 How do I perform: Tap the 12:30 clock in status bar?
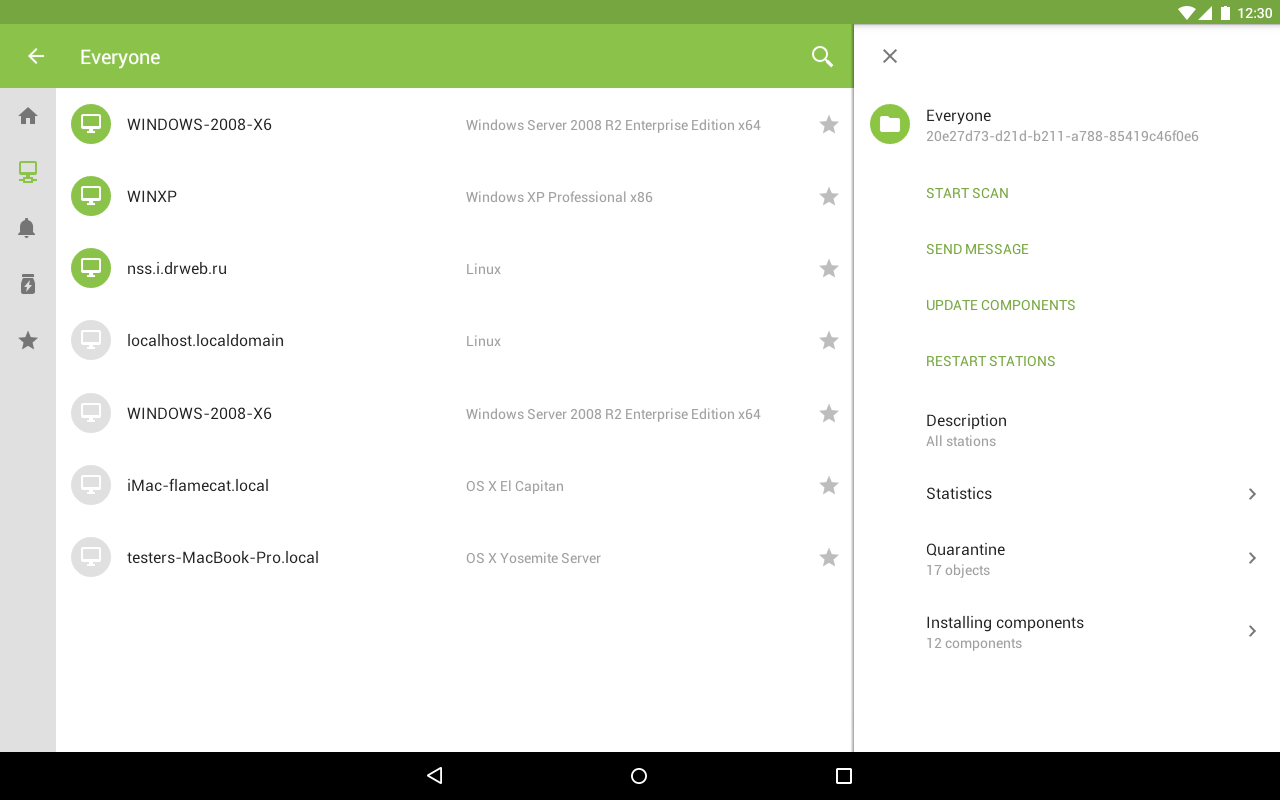[x=1255, y=13]
